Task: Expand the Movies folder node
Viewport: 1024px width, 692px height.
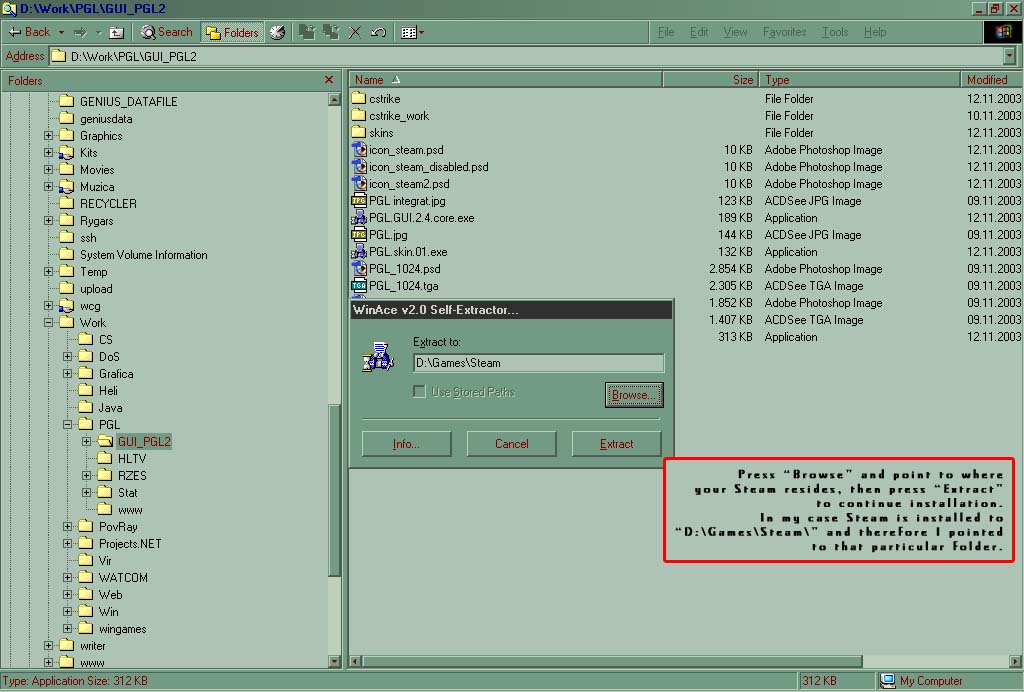Action: (x=48, y=170)
